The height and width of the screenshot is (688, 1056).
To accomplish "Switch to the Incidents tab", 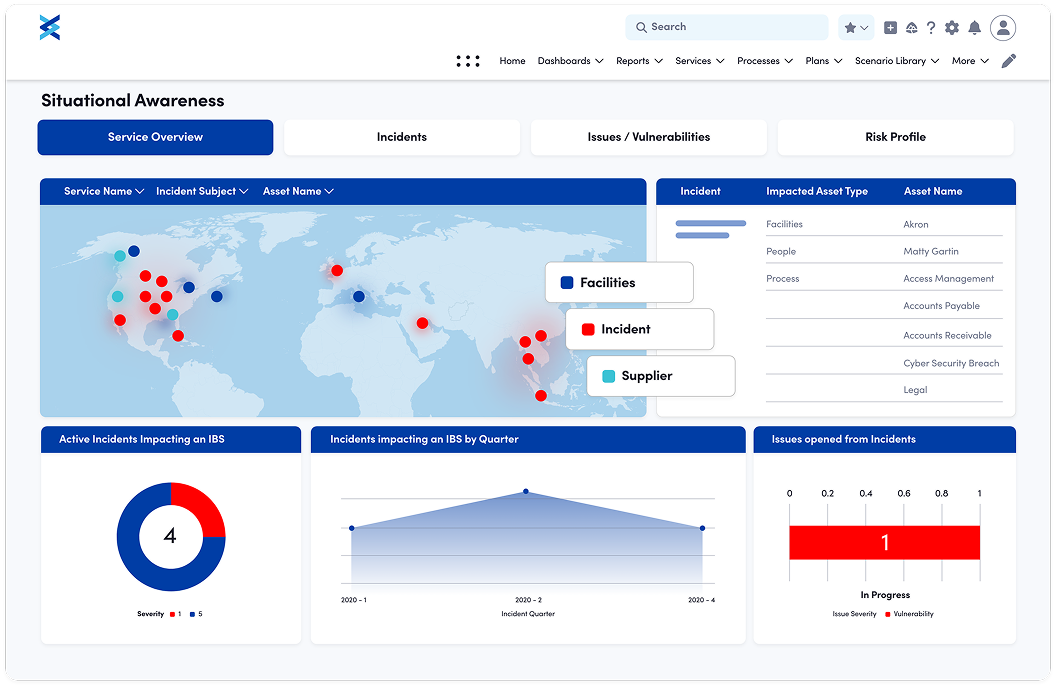I will [x=402, y=137].
